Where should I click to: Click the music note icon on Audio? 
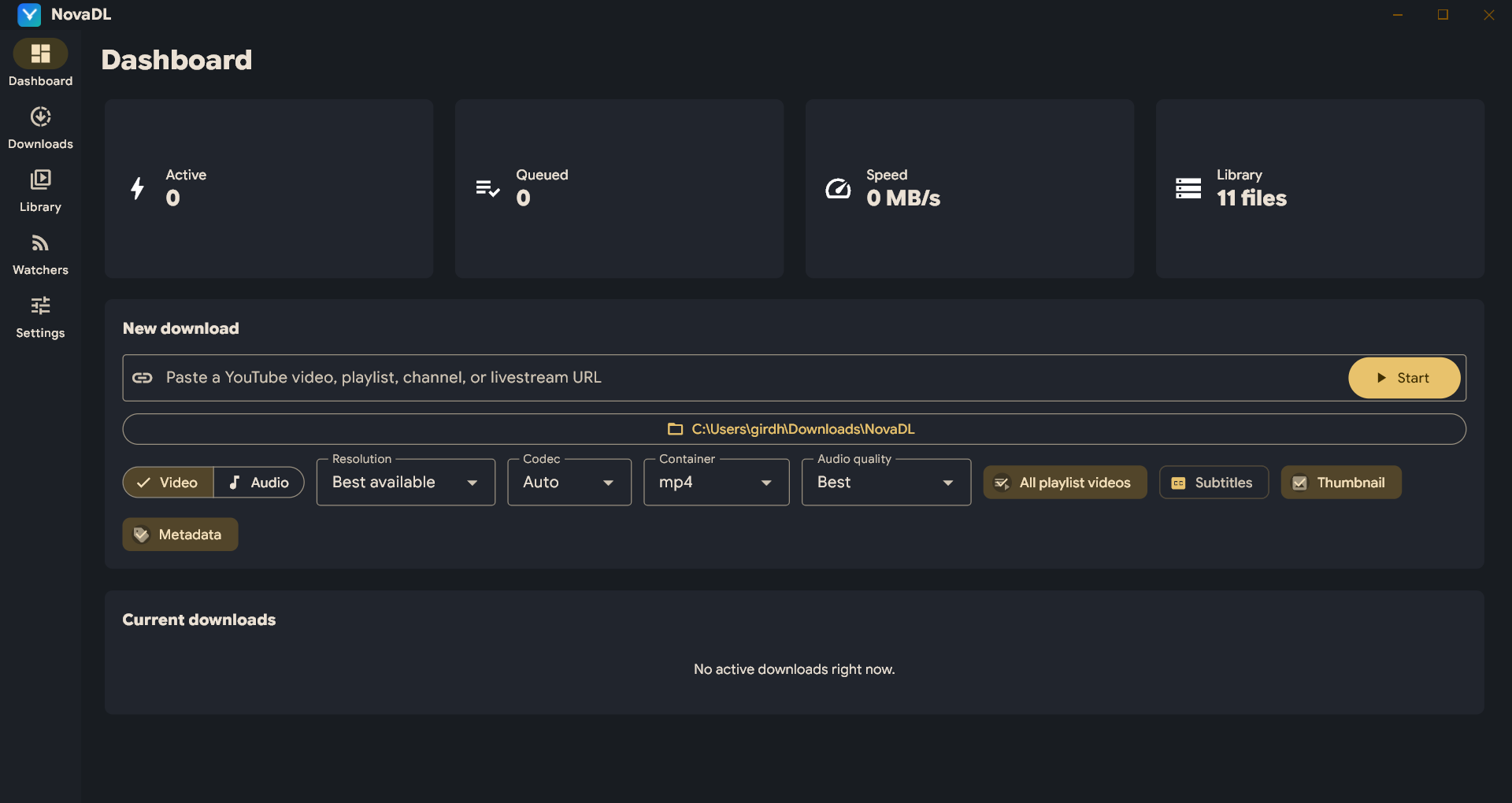[x=234, y=483]
